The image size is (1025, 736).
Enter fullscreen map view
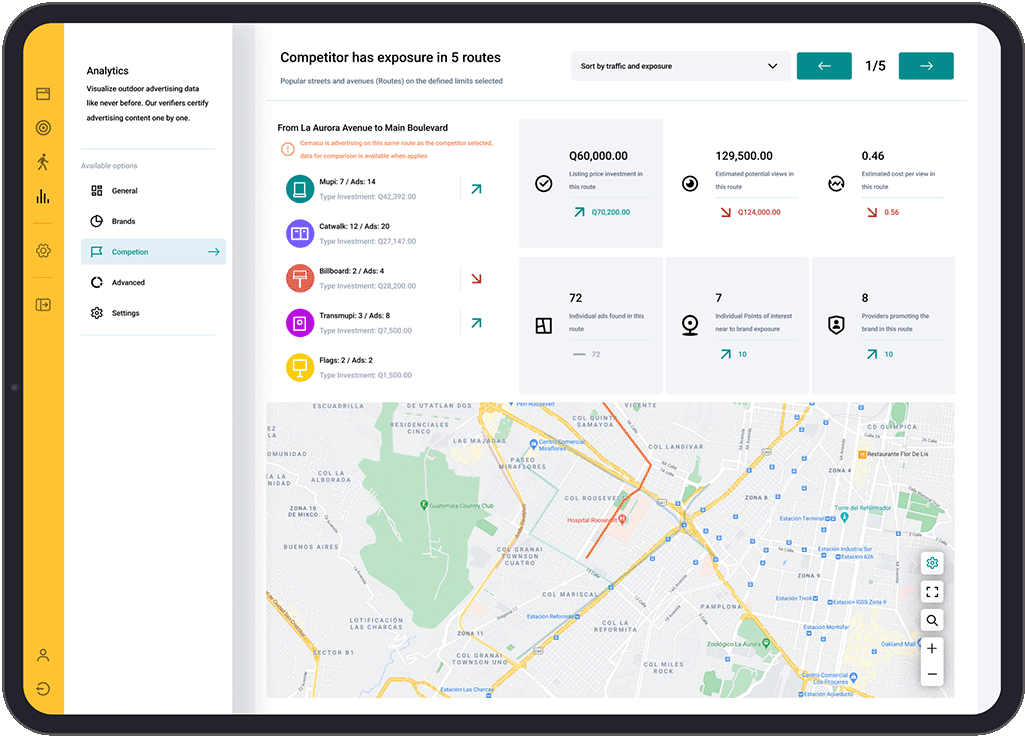(x=932, y=592)
